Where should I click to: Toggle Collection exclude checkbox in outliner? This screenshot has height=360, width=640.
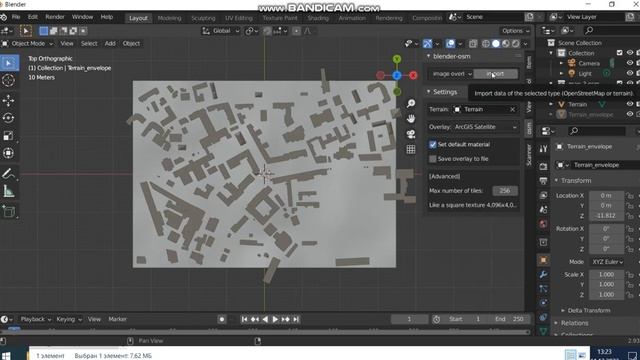(620, 53)
